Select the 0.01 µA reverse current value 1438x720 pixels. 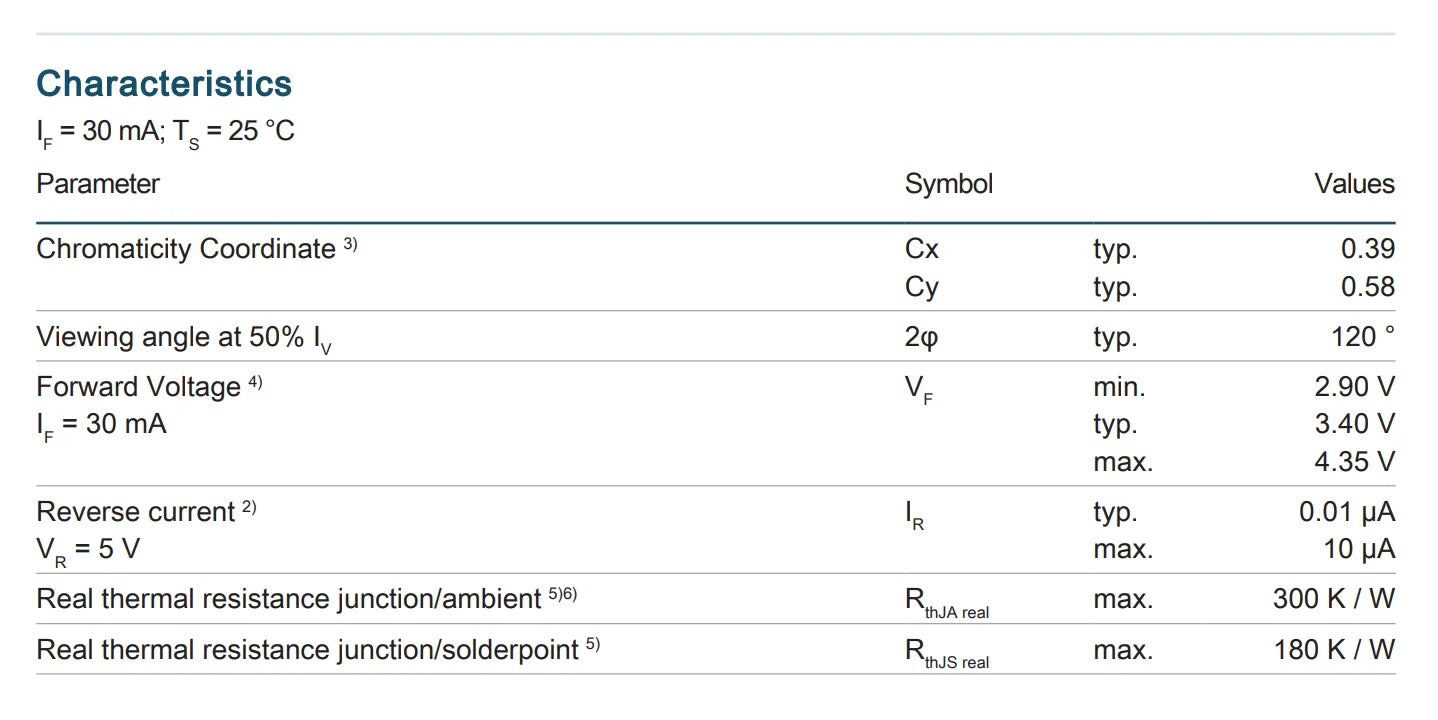click(x=1347, y=512)
